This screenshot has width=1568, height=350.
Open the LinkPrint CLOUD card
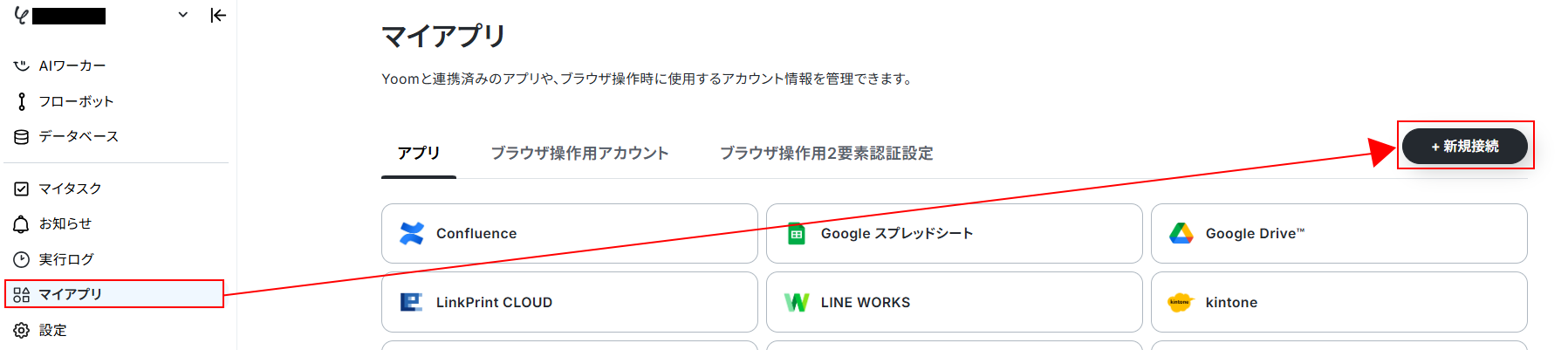point(570,302)
